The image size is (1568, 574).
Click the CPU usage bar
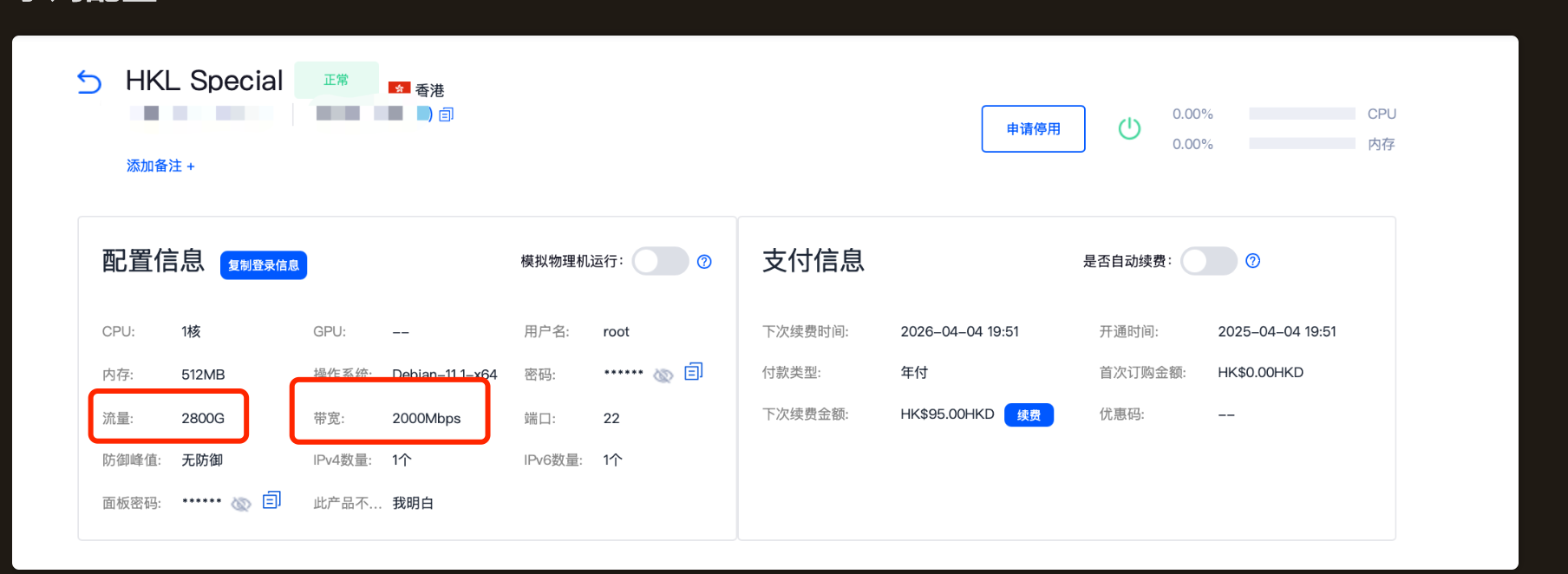tap(1302, 114)
